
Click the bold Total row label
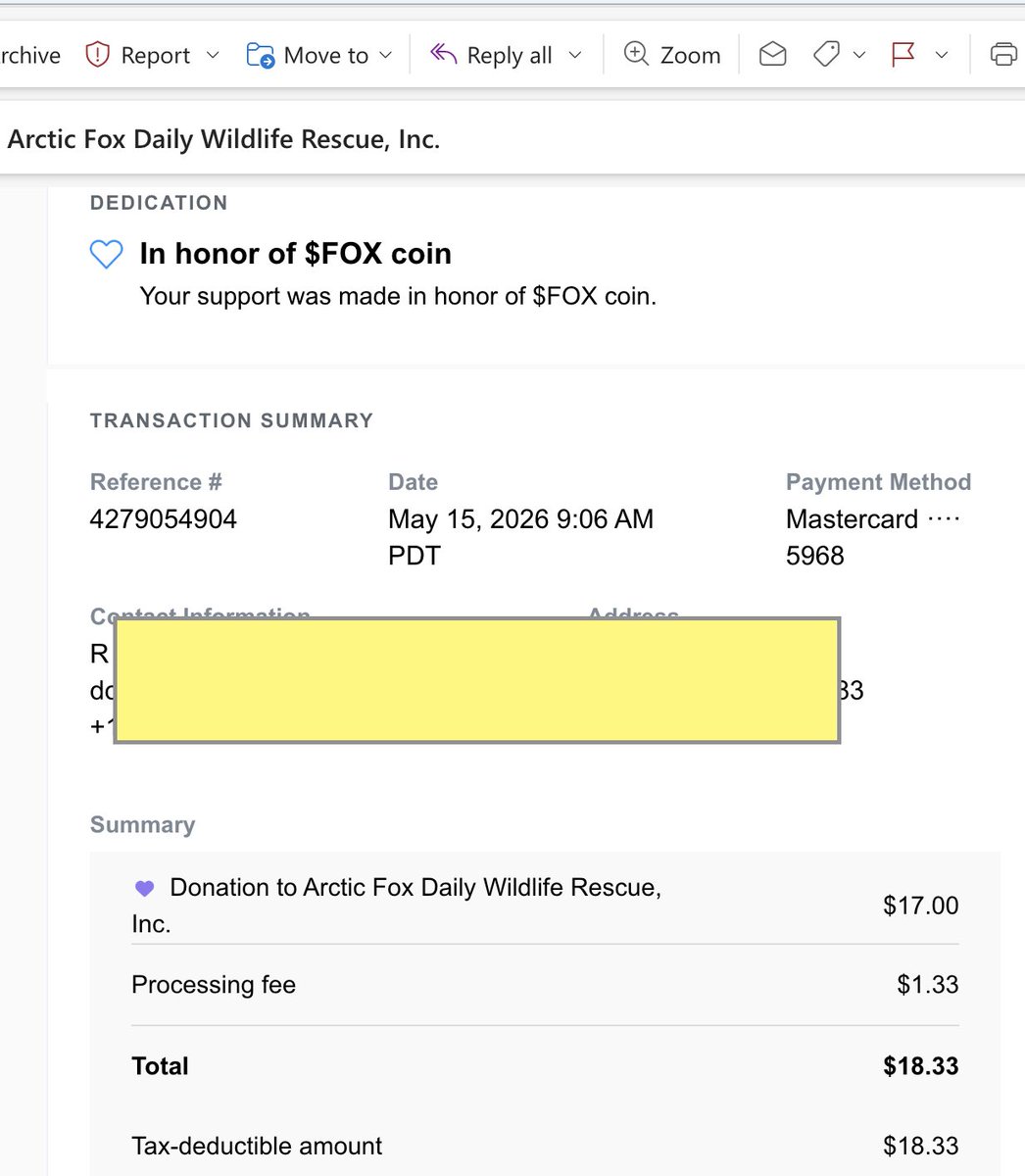(x=160, y=1066)
